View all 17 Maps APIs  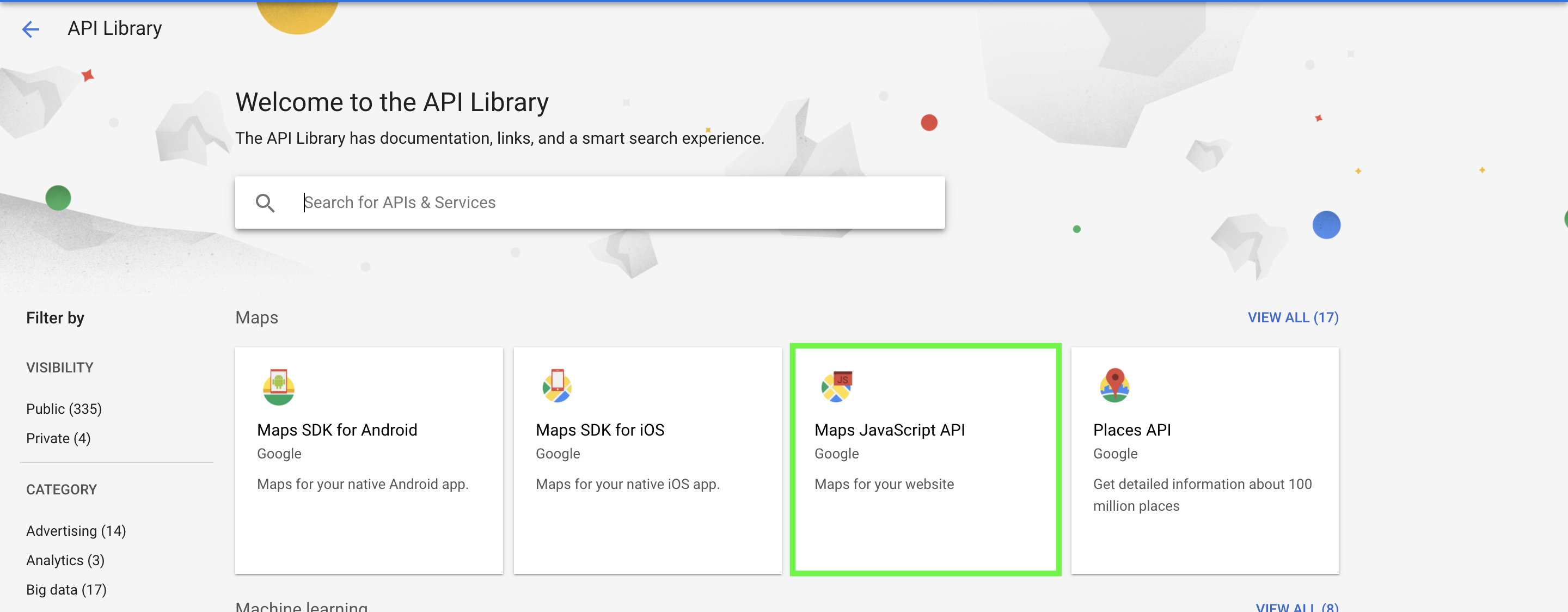click(x=1293, y=318)
